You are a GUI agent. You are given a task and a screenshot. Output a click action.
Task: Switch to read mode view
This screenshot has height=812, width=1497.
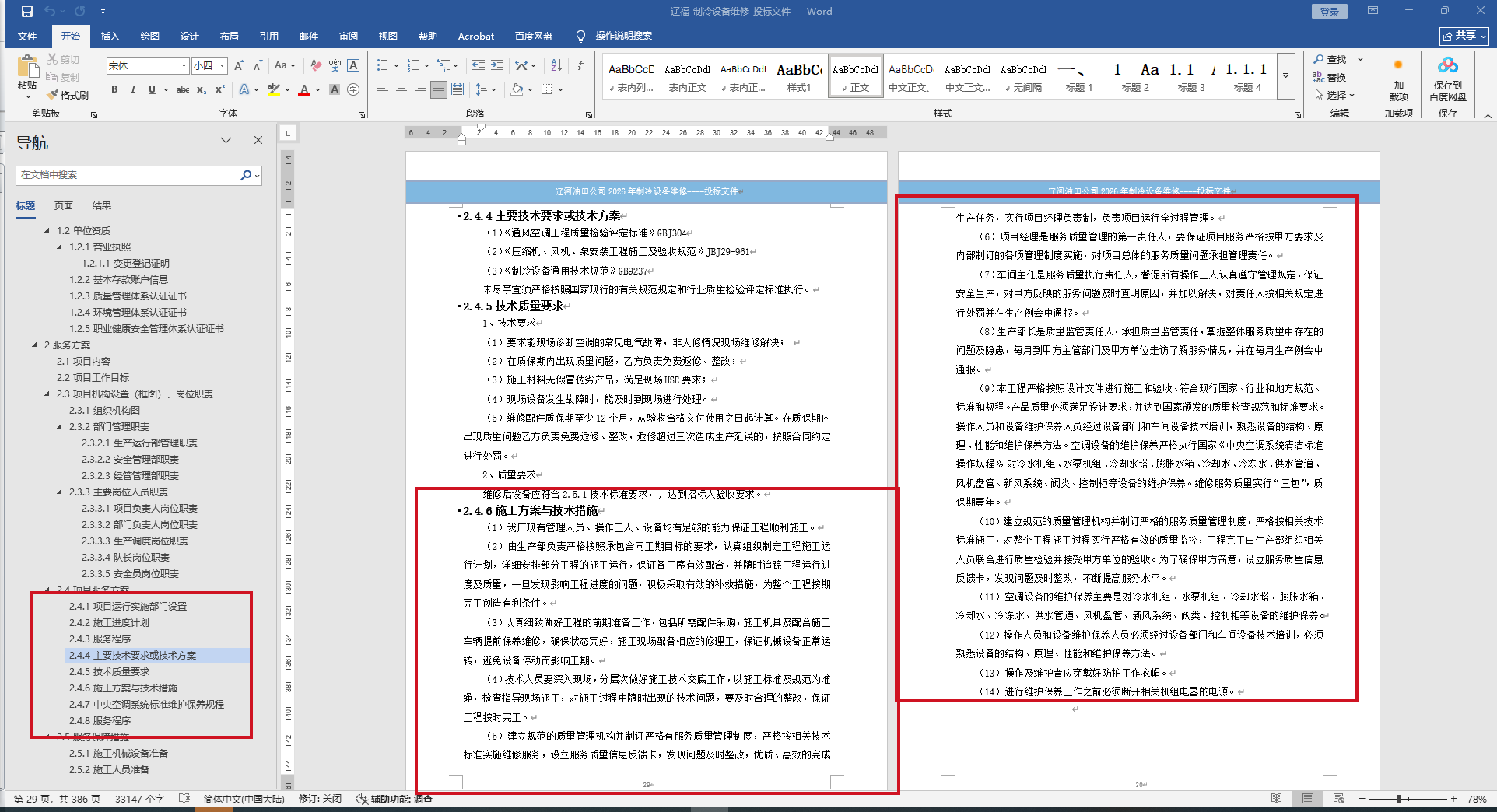1277,799
